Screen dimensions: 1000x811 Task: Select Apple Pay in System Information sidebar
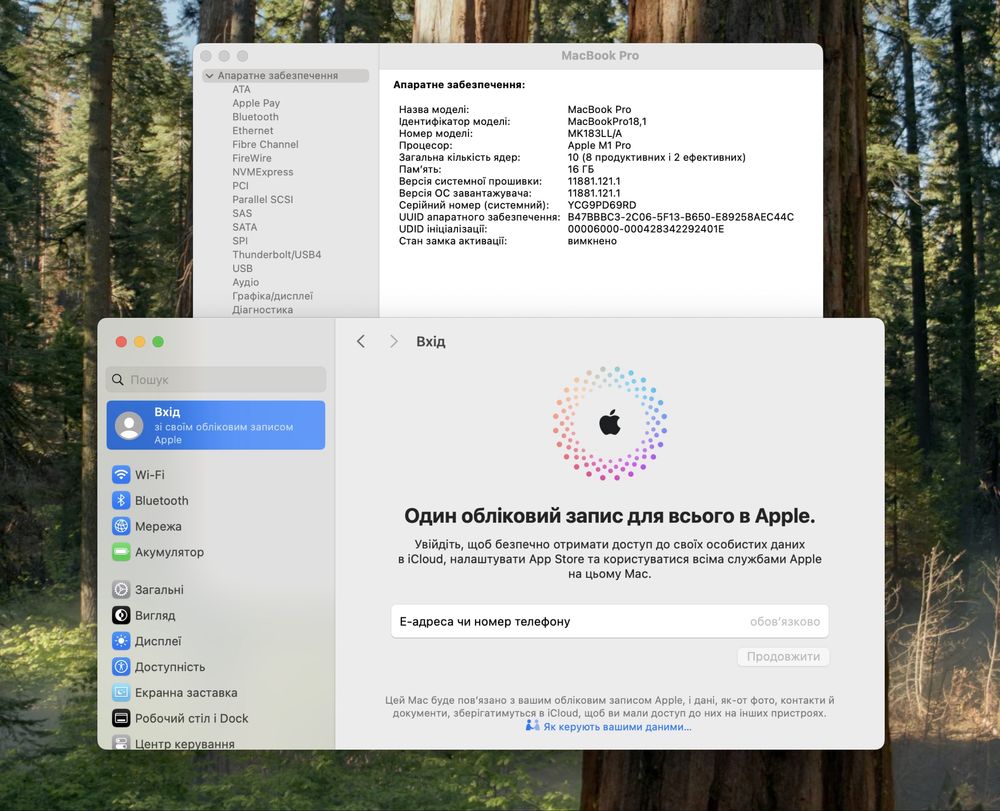(x=256, y=103)
